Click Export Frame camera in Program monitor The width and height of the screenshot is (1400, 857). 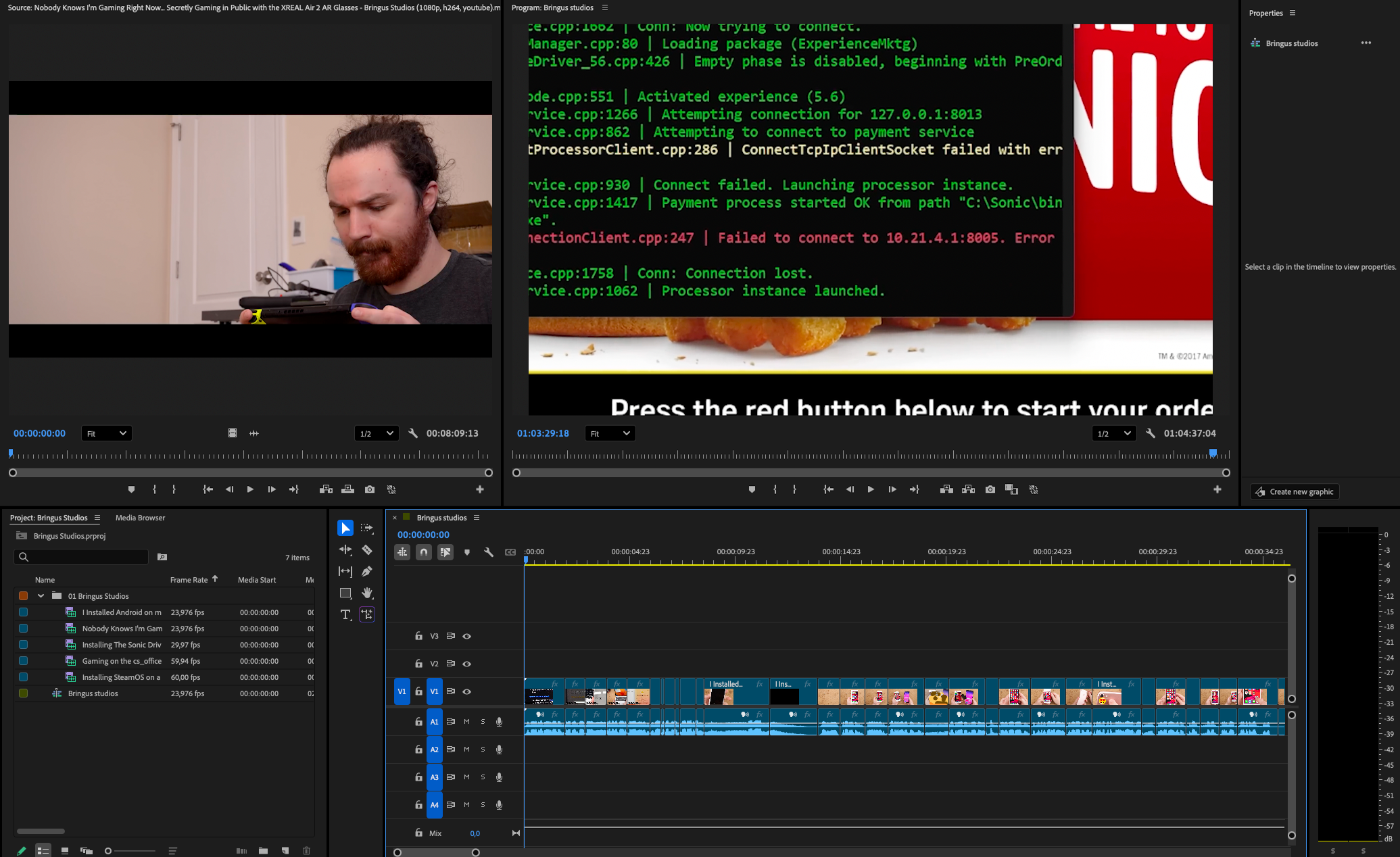pyautogui.click(x=990, y=489)
